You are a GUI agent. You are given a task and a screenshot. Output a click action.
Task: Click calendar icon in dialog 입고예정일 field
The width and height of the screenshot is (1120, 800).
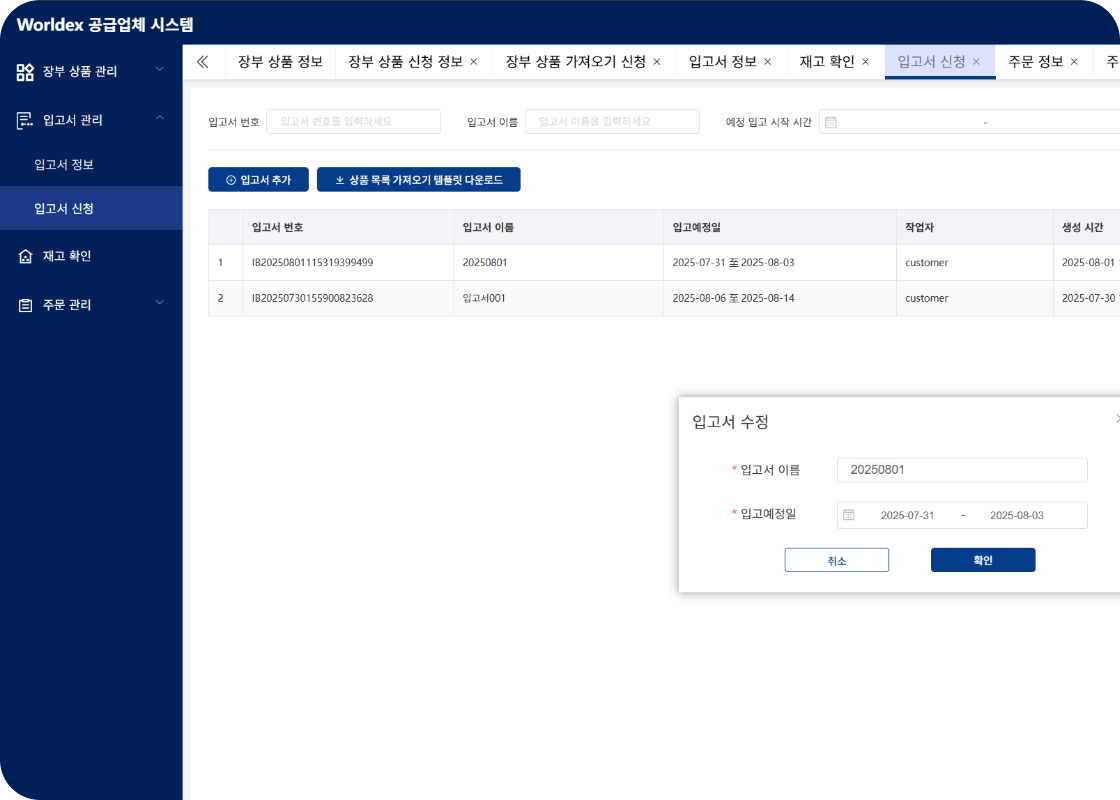(x=849, y=515)
